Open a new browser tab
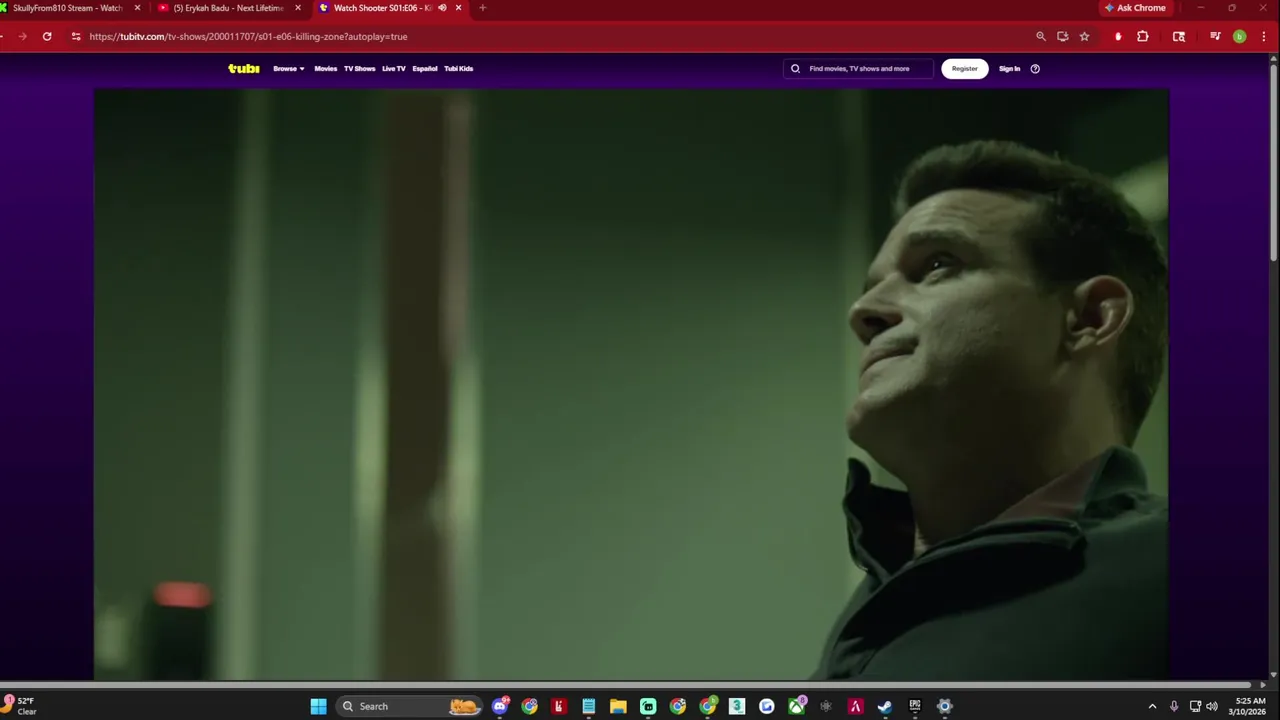The width and height of the screenshot is (1280, 720). point(482,8)
